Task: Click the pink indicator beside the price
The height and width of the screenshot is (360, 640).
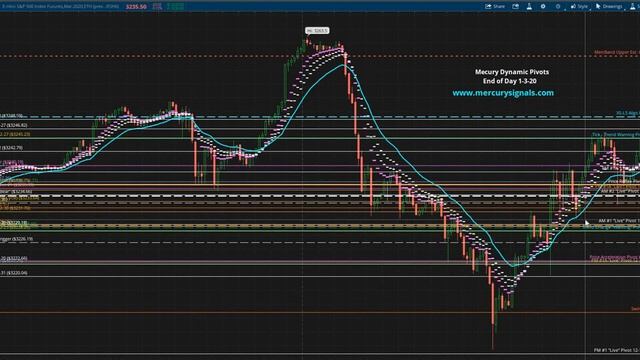Action: (157, 6)
